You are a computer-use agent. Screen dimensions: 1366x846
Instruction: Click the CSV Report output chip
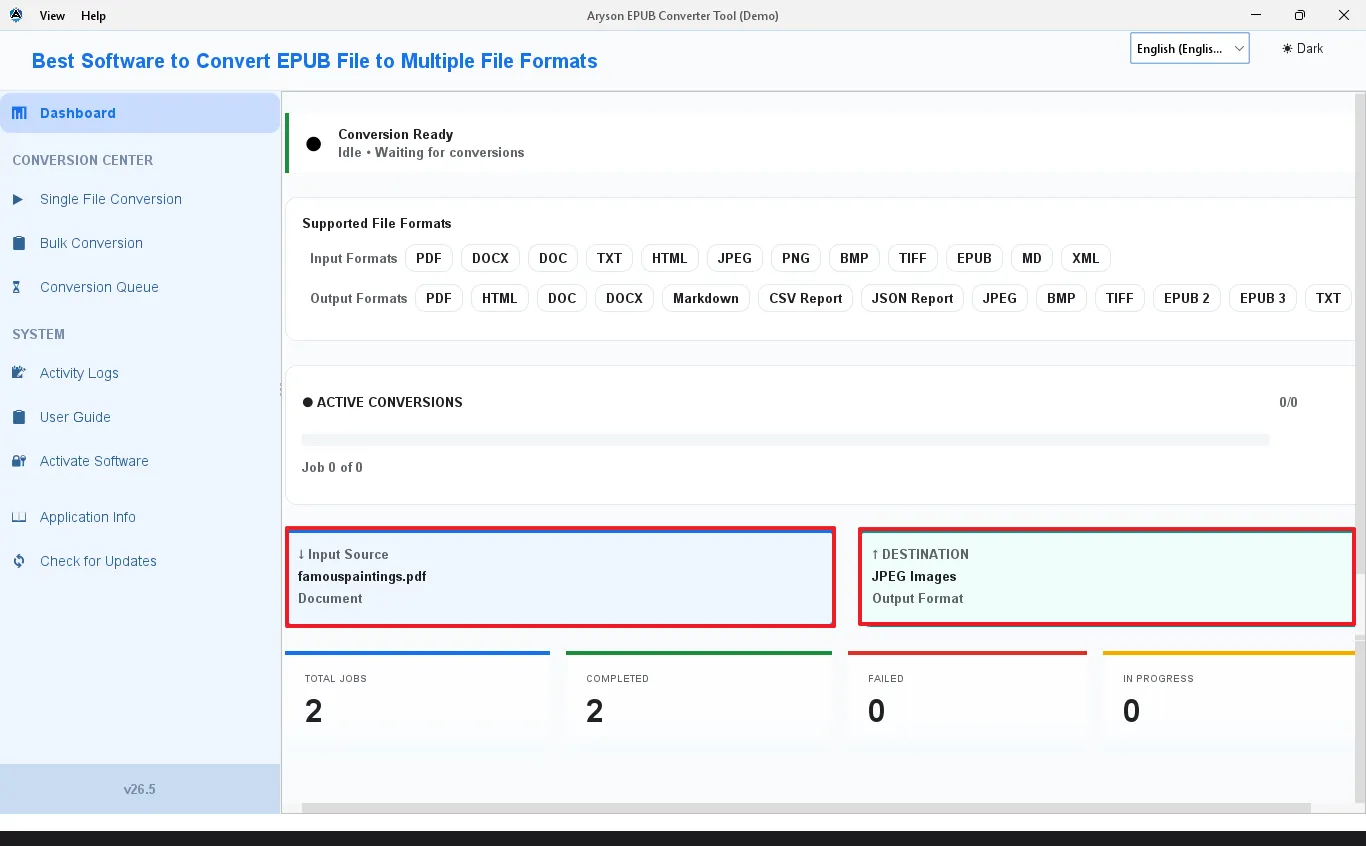[806, 298]
